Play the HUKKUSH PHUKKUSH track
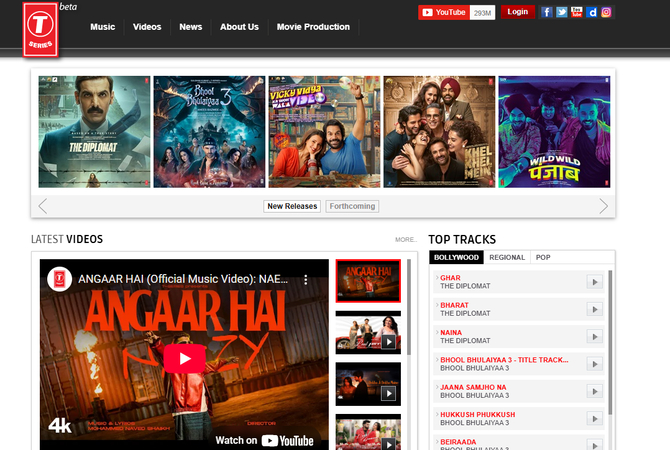Viewport: 670px width, 450px height. tap(594, 418)
